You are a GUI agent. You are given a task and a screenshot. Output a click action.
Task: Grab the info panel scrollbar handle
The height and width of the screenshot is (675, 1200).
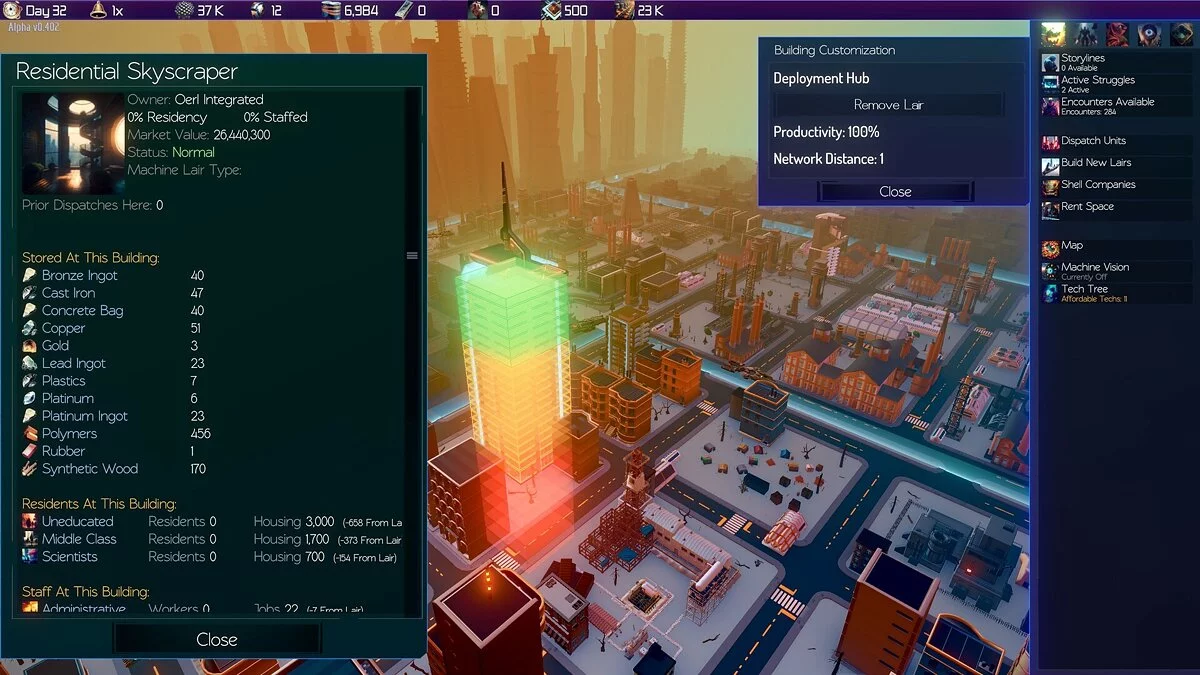pos(412,256)
